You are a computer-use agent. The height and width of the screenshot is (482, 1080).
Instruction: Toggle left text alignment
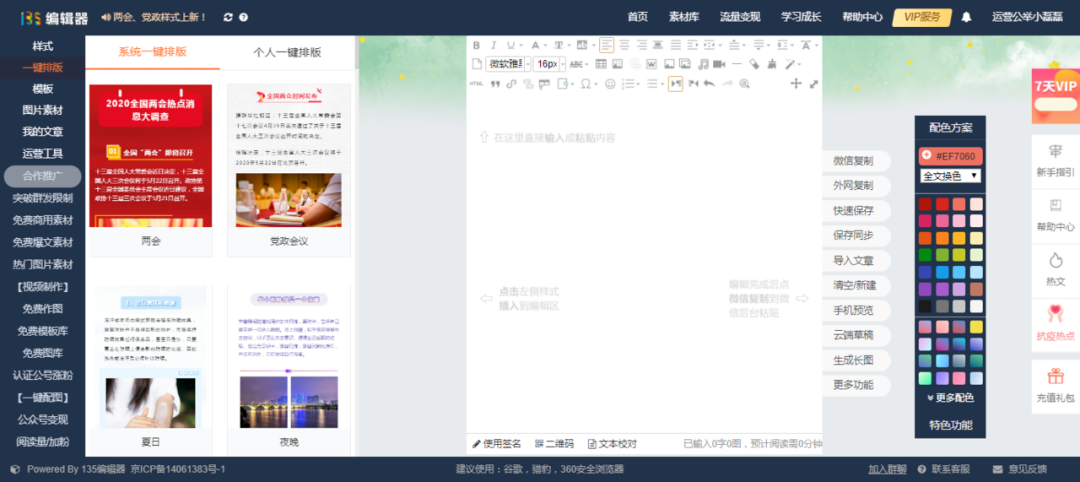607,45
